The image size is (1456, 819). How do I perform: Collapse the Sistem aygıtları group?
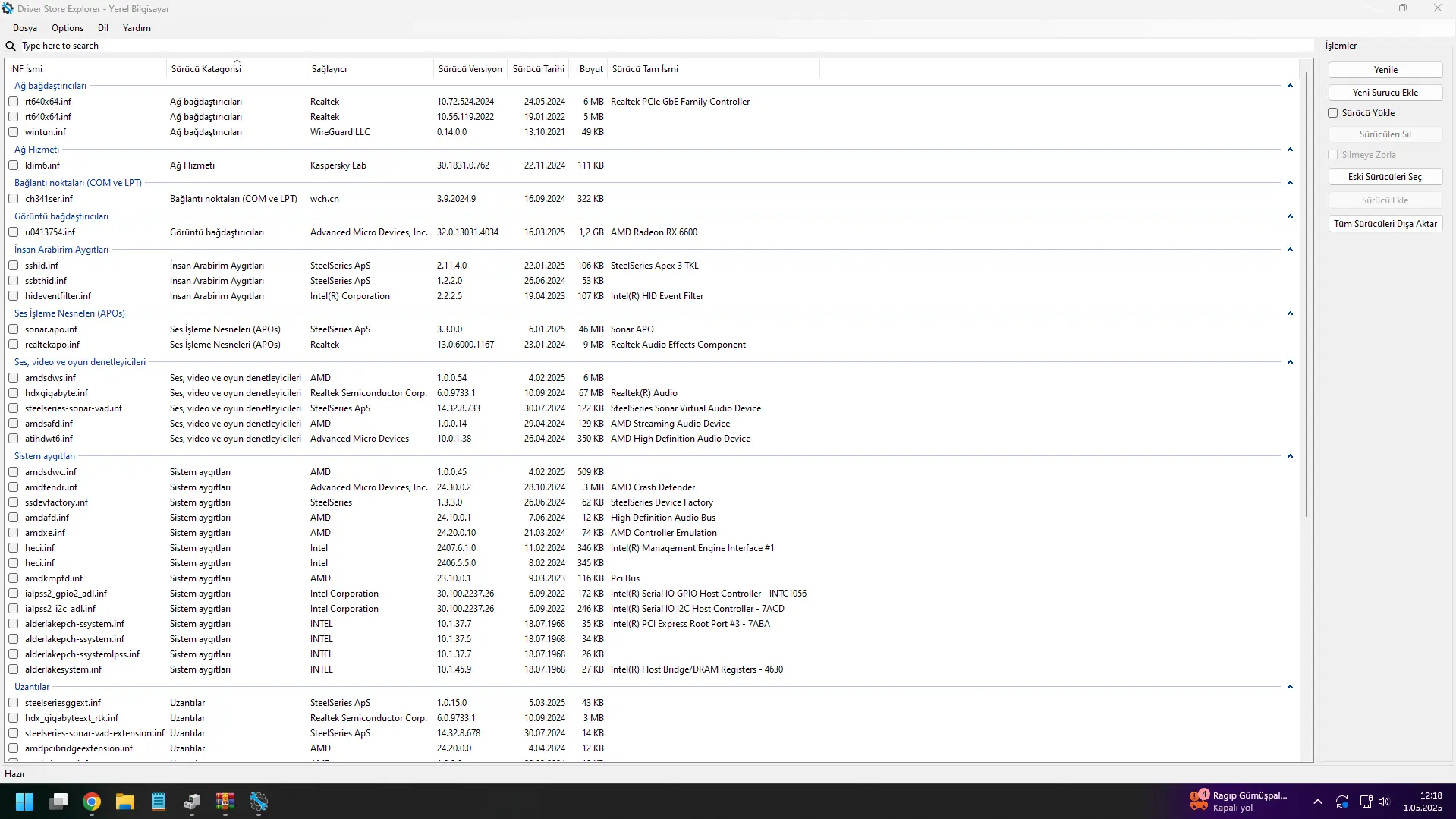pos(1290,456)
